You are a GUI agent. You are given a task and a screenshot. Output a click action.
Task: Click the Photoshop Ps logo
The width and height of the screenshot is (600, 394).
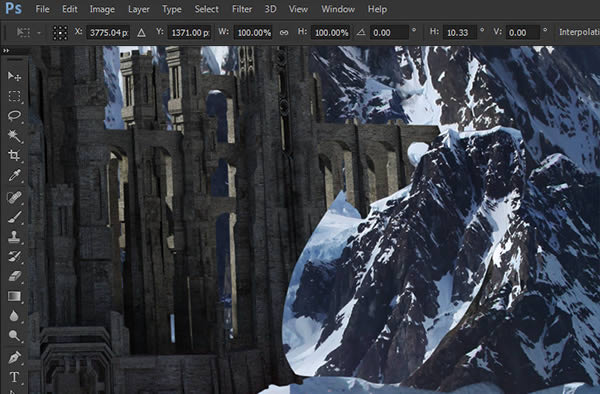pyautogui.click(x=13, y=8)
